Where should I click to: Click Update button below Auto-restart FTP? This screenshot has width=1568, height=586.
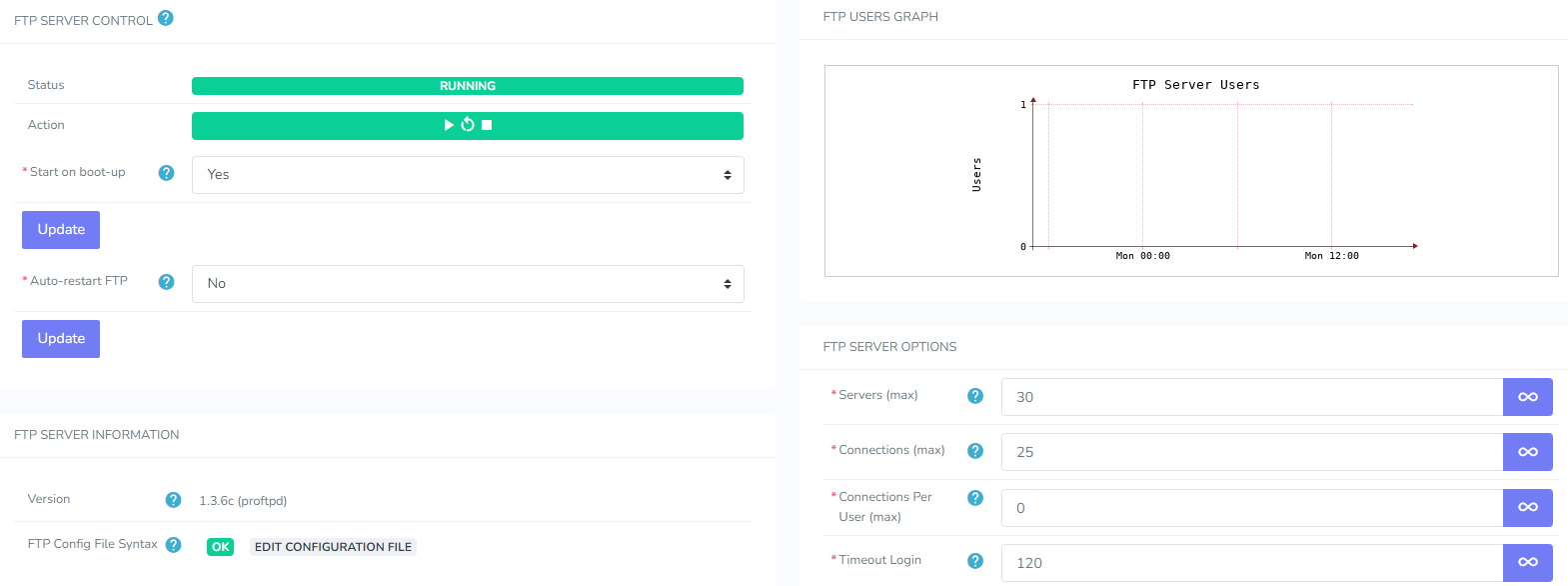(x=61, y=339)
